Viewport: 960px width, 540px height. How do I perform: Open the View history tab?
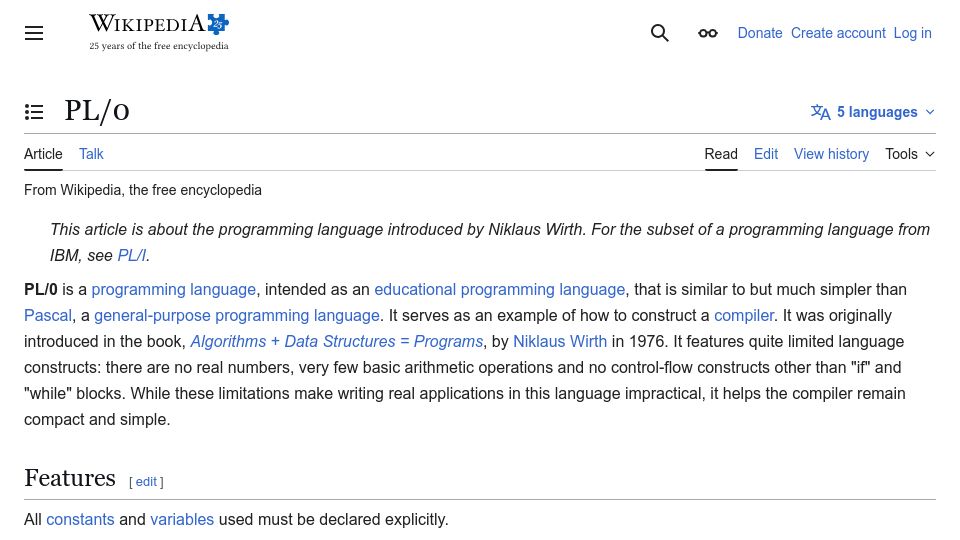[x=831, y=154]
